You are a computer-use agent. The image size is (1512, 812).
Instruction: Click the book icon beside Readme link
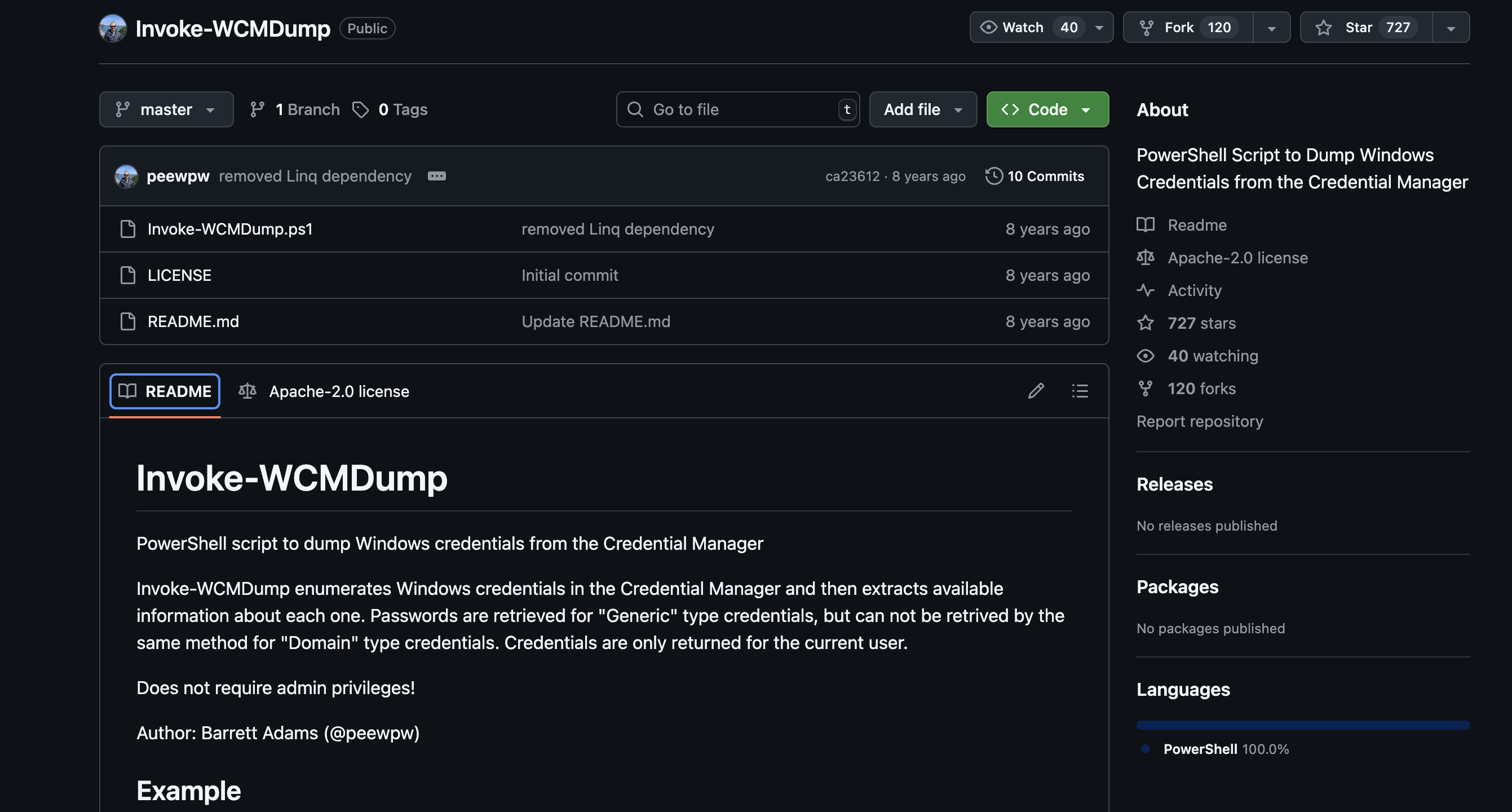click(x=1145, y=225)
